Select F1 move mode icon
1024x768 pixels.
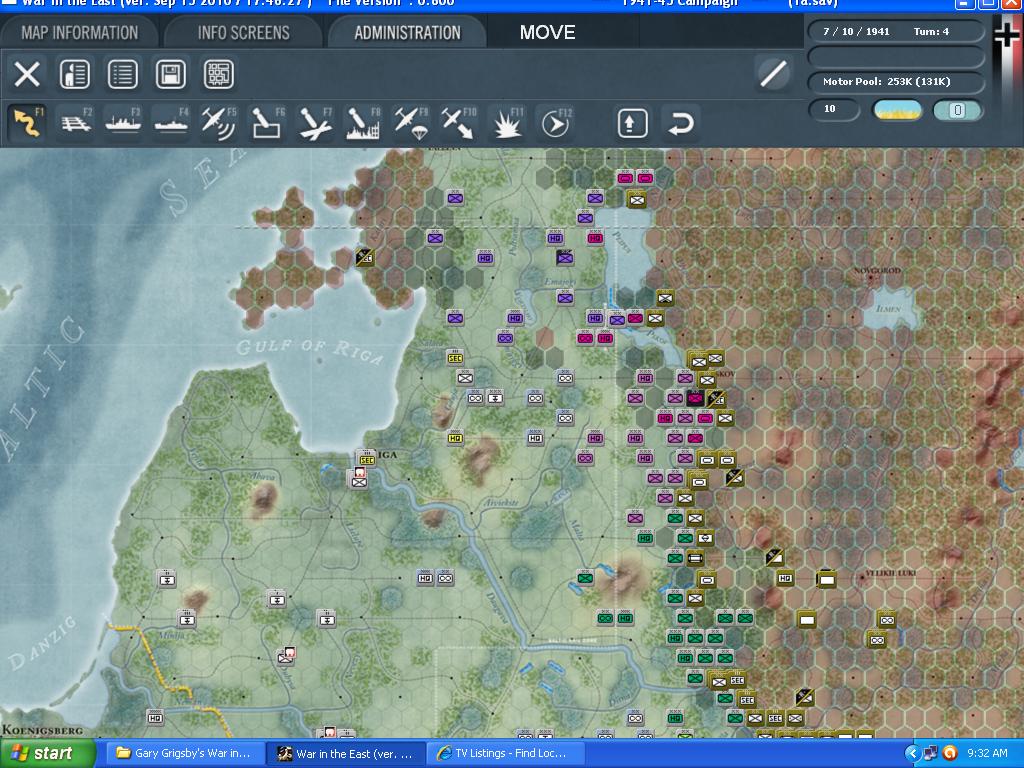click(27, 123)
